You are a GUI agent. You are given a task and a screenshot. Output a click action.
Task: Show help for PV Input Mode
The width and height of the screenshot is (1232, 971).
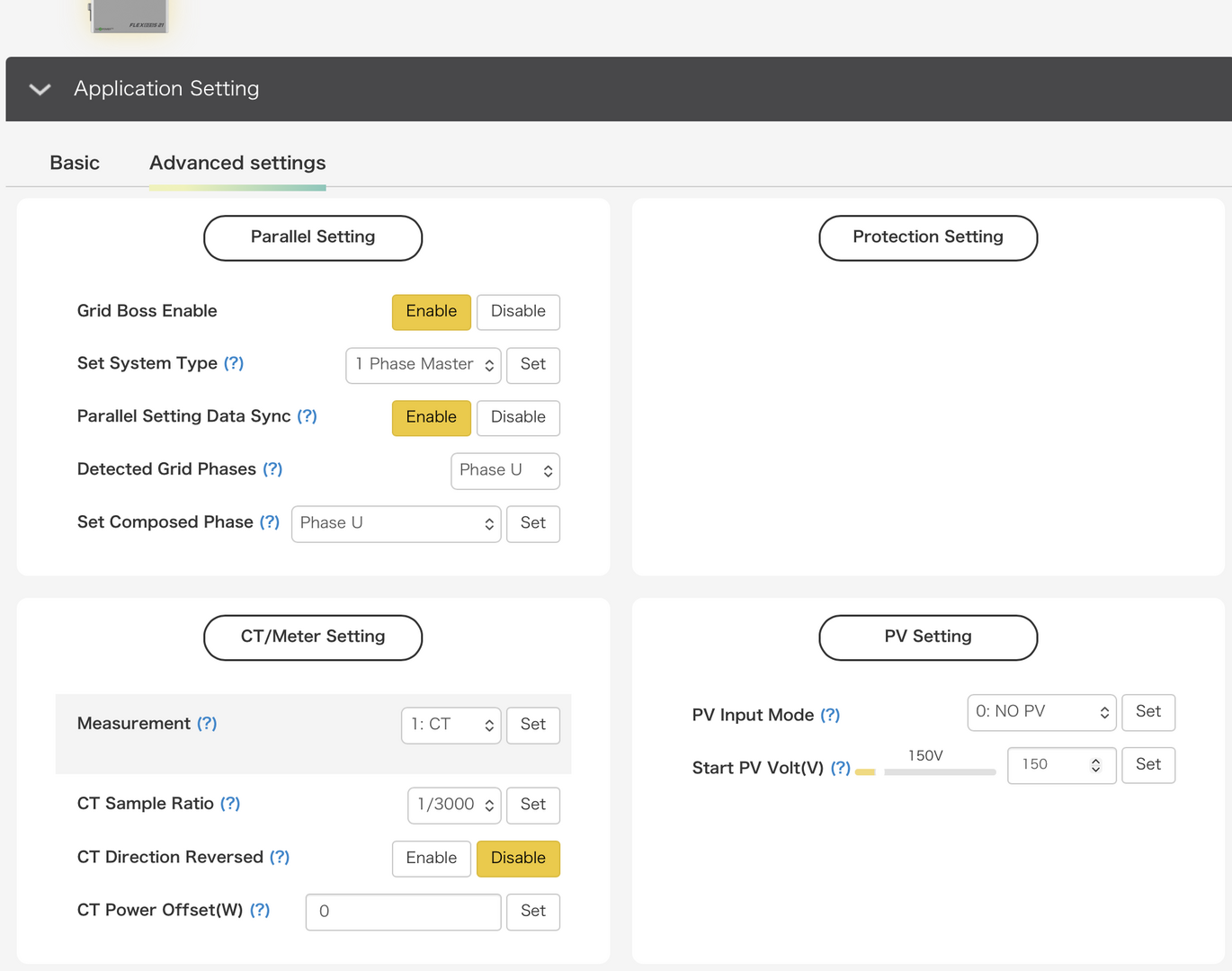[x=830, y=715]
